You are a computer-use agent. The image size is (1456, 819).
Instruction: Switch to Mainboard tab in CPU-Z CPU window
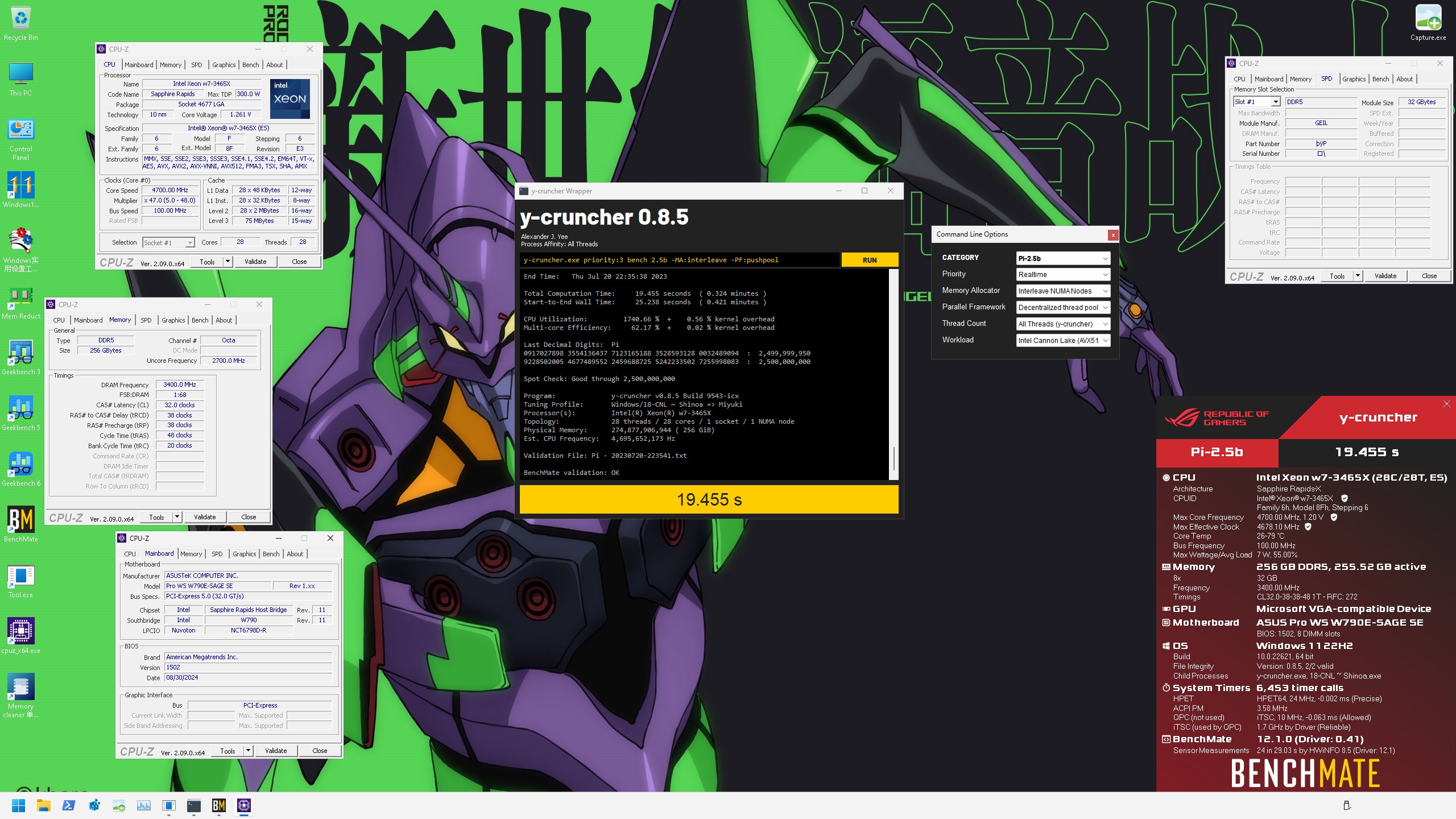pos(139,65)
